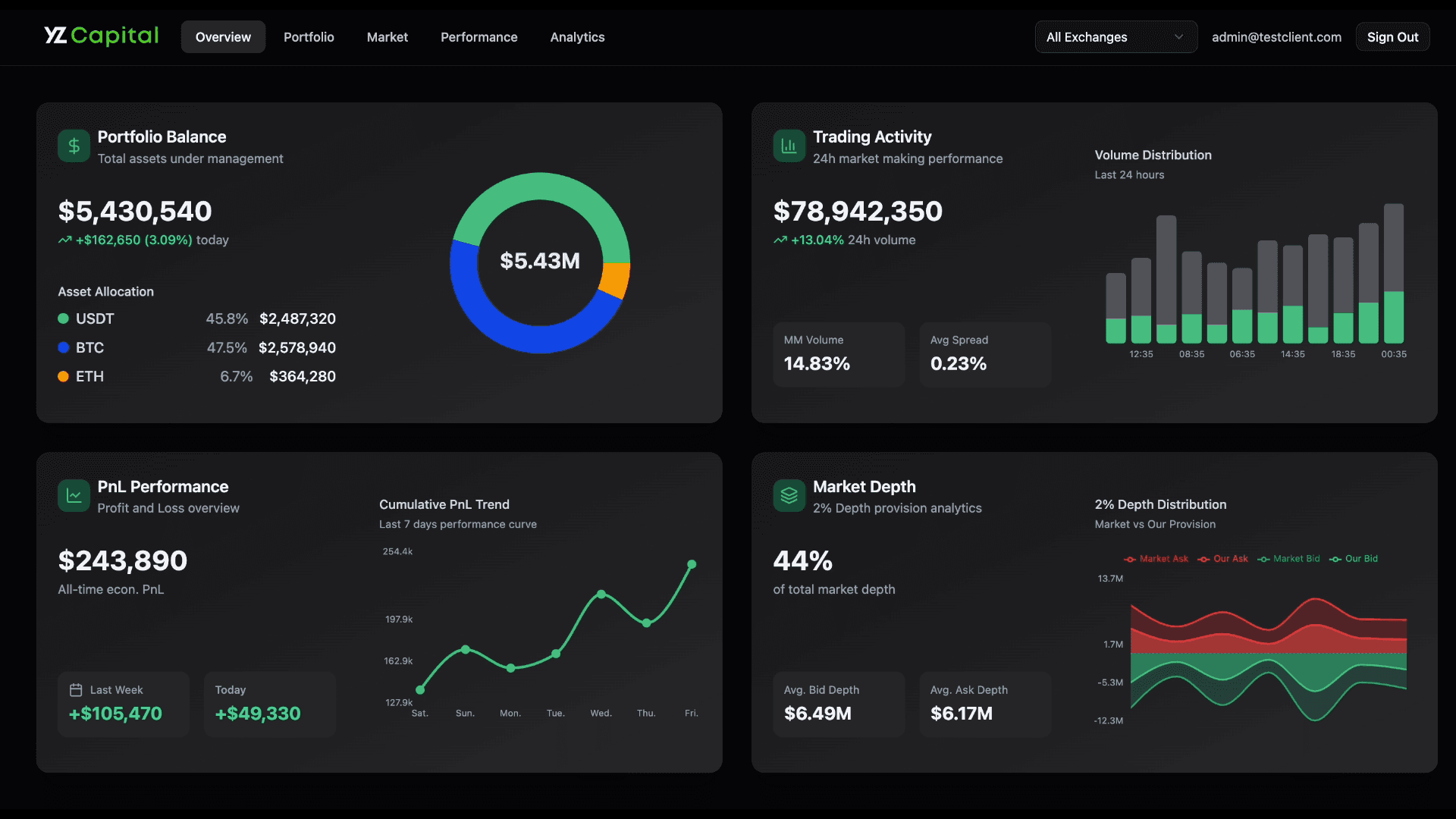Toggle the Market Ask legend entry
The width and height of the screenshot is (1456, 819).
coord(1156,559)
